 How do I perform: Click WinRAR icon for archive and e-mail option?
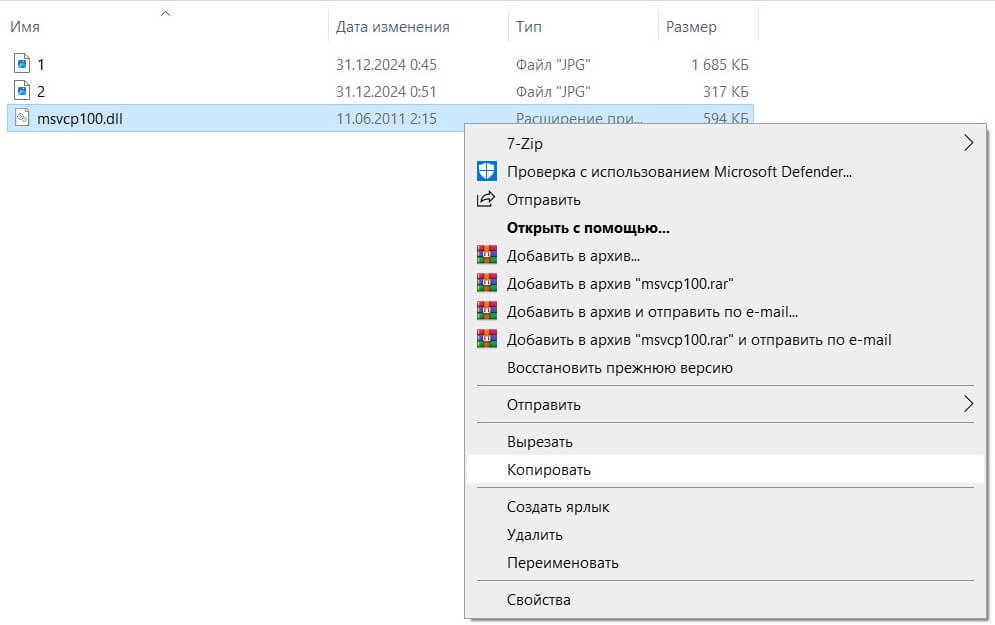pos(486,311)
